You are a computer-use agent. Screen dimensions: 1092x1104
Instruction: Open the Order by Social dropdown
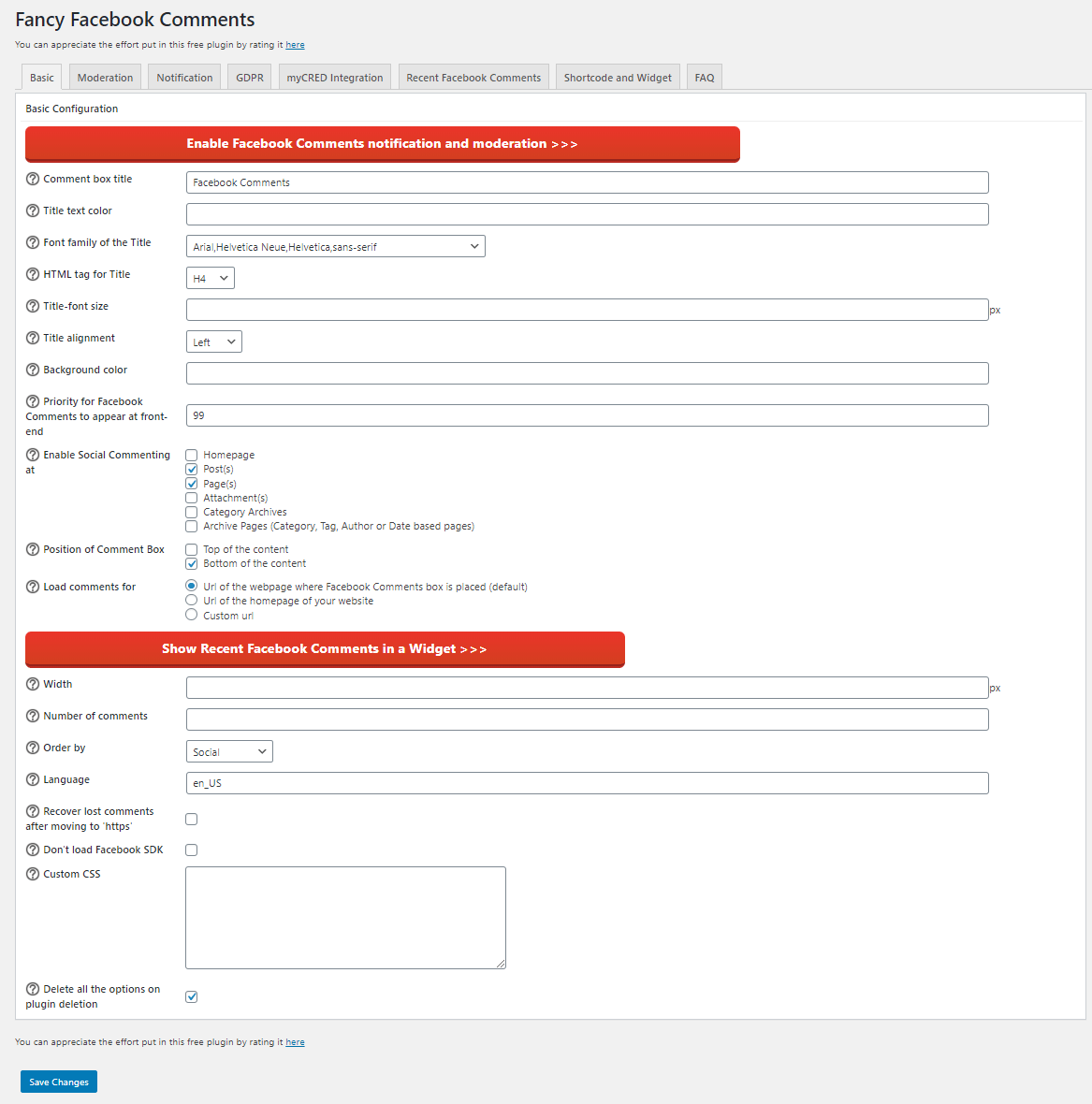point(229,751)
